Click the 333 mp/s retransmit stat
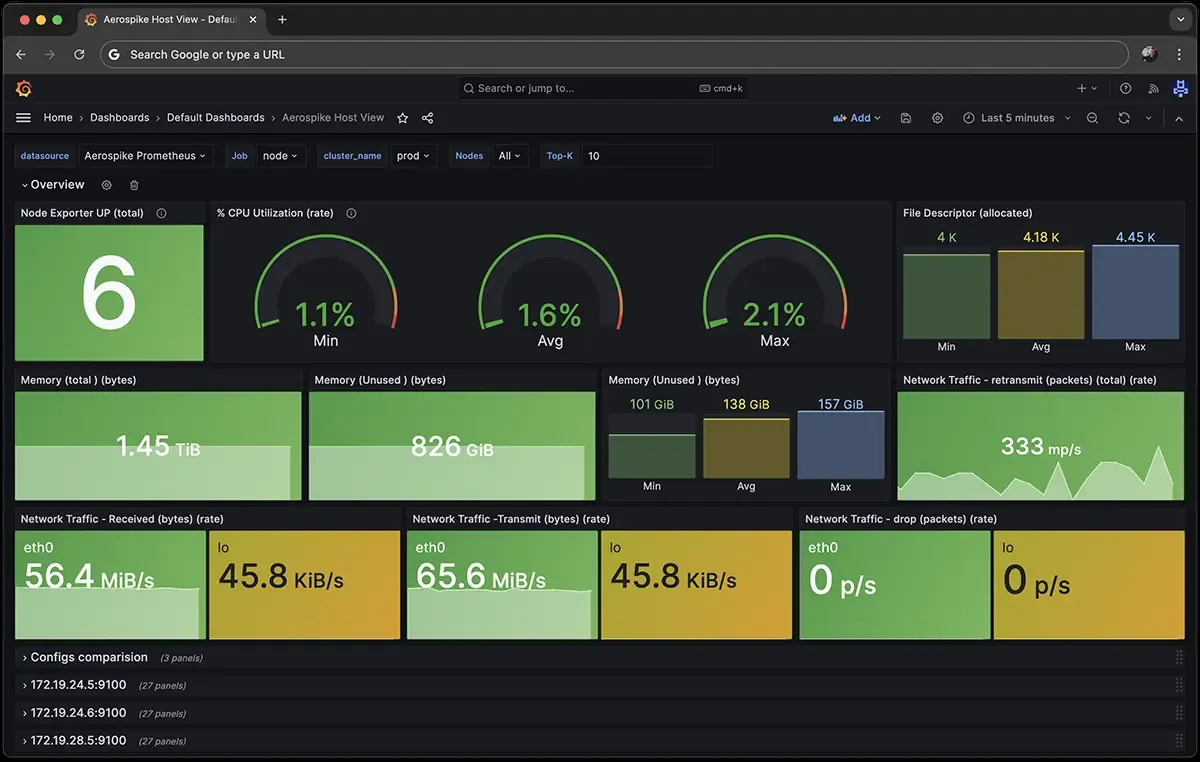The width and height of the screenshot is (1200, 762). (1041, 446)
